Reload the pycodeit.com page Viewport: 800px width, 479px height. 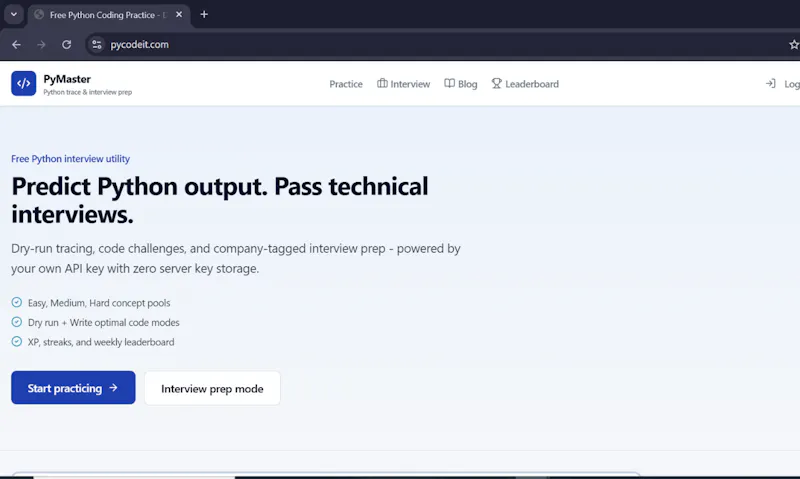tap(66, 45)
